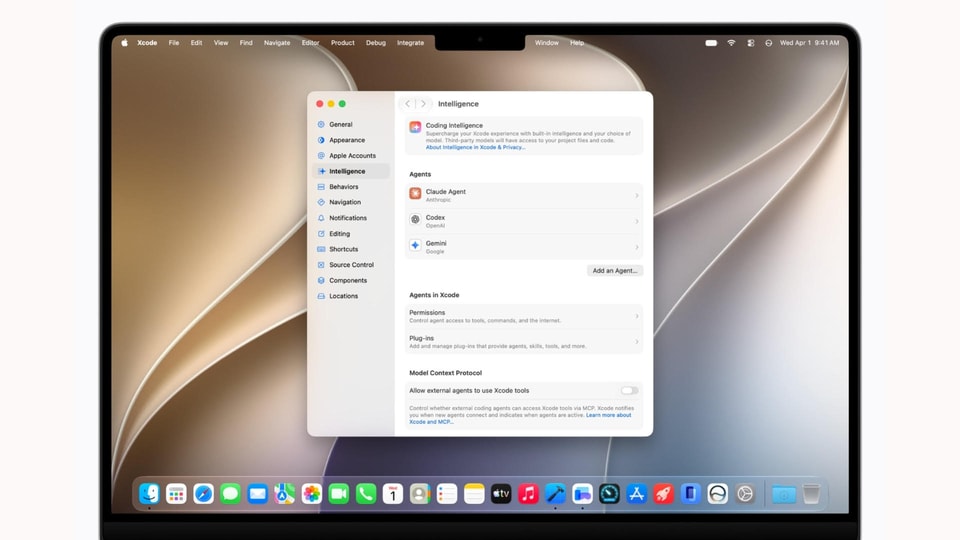Image resolution: width=960 pixels, height=540 pixels.
Task: Go to Navigation settings
Action: click(x=350, y=202)
